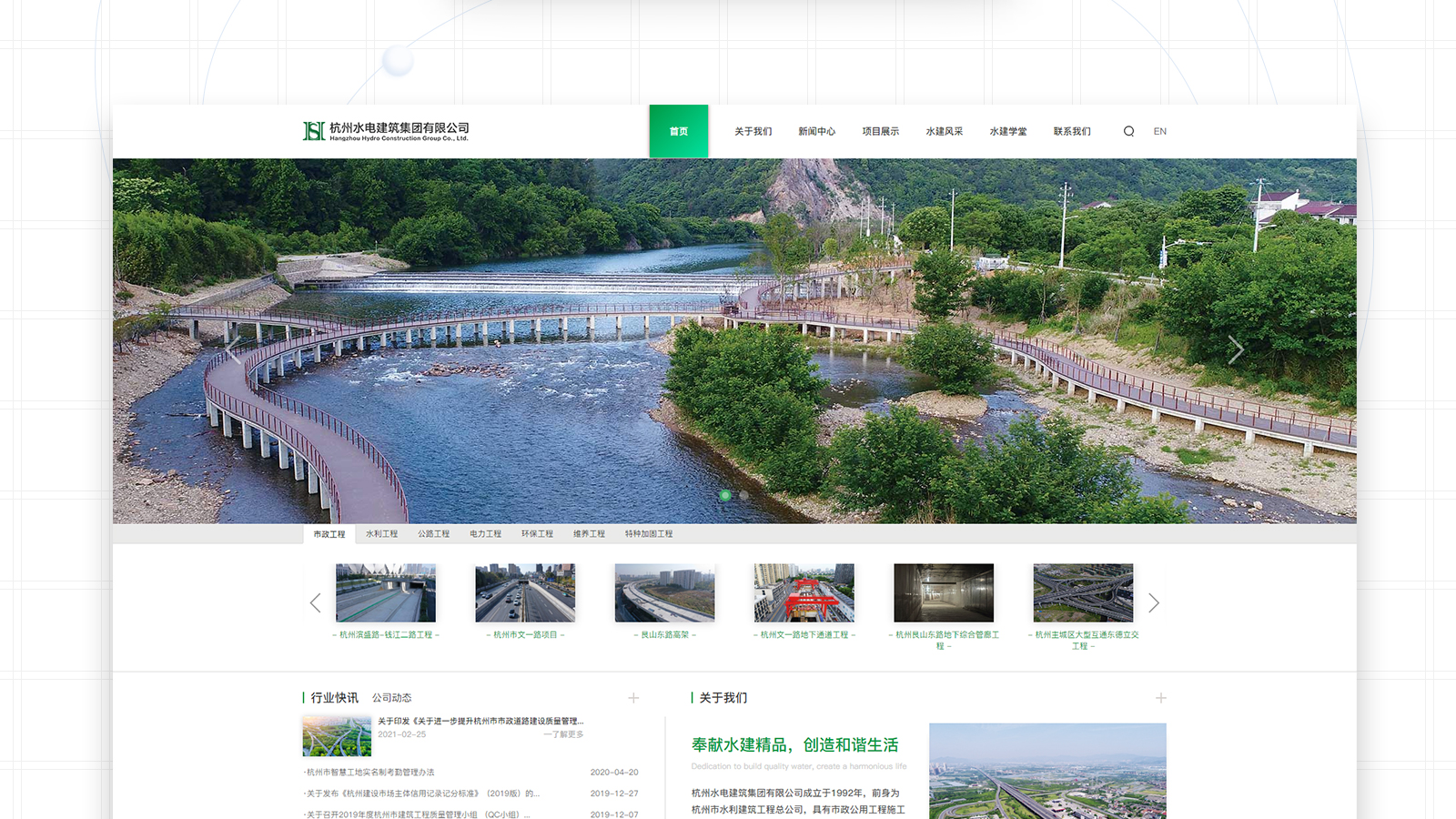Viewport: 1456px width, 819px height.
Task: Go to previous banner slide arrow
Action: coord(234,349)
